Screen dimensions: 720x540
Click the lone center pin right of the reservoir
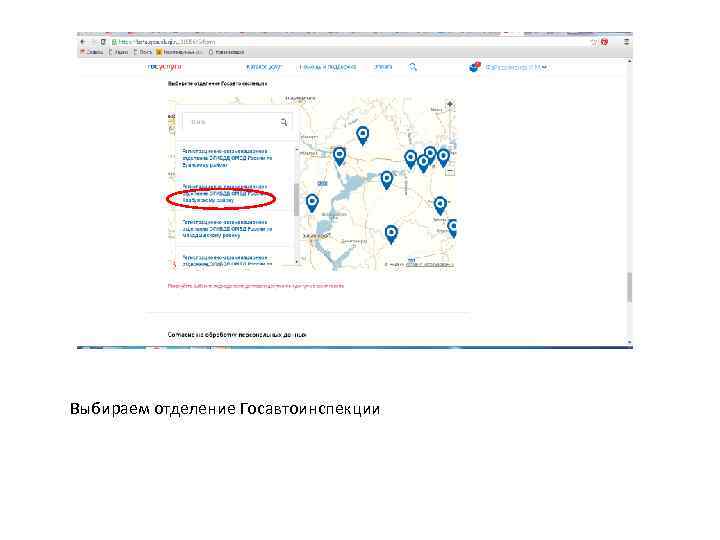387,180
